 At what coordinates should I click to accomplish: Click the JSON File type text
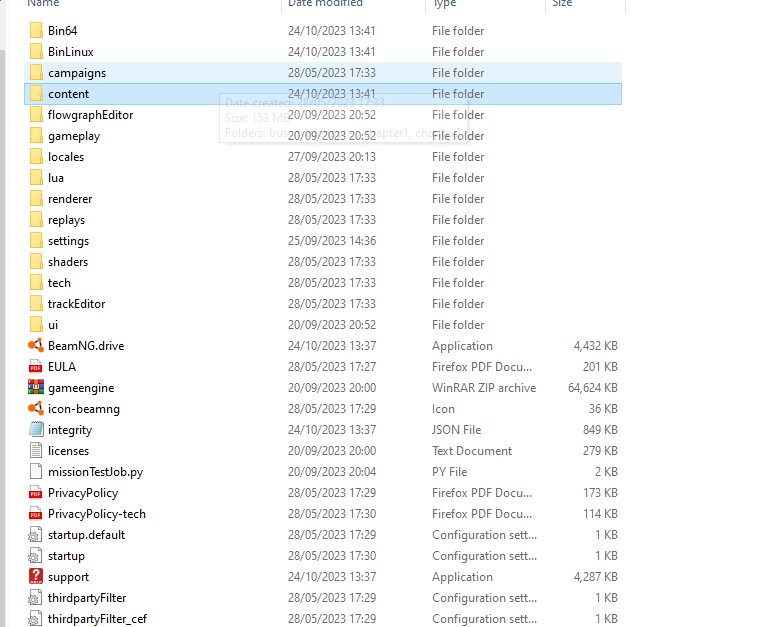point(456,430)
